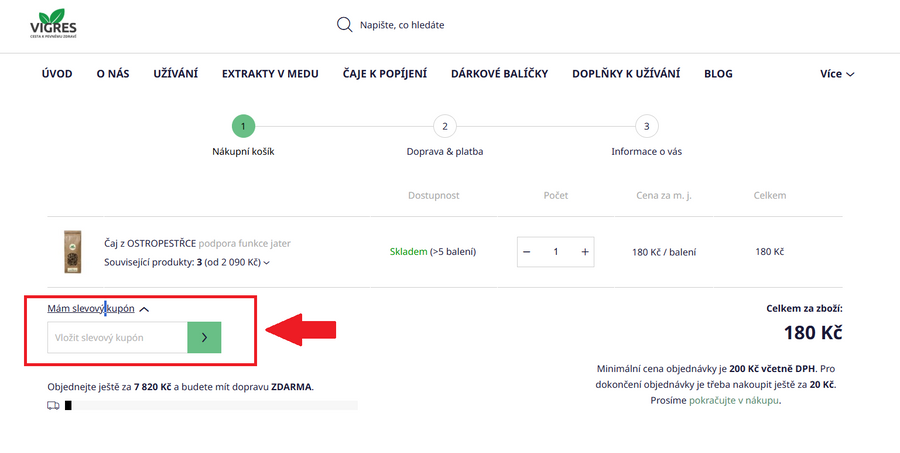Submit coupon with green arrow button

(x=204, y=338)
